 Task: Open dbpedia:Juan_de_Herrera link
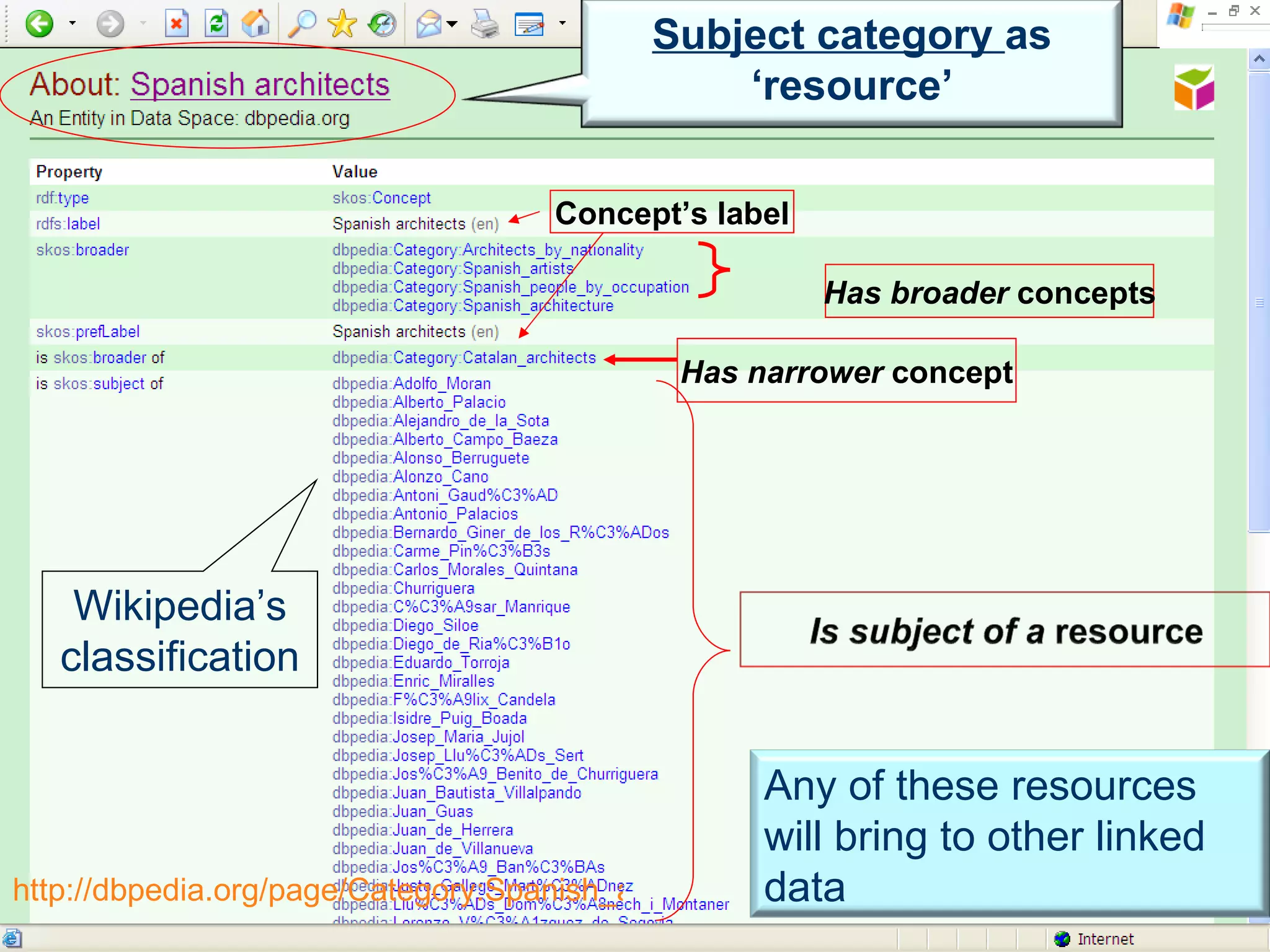pyautogui.click(x=422, y=830)
